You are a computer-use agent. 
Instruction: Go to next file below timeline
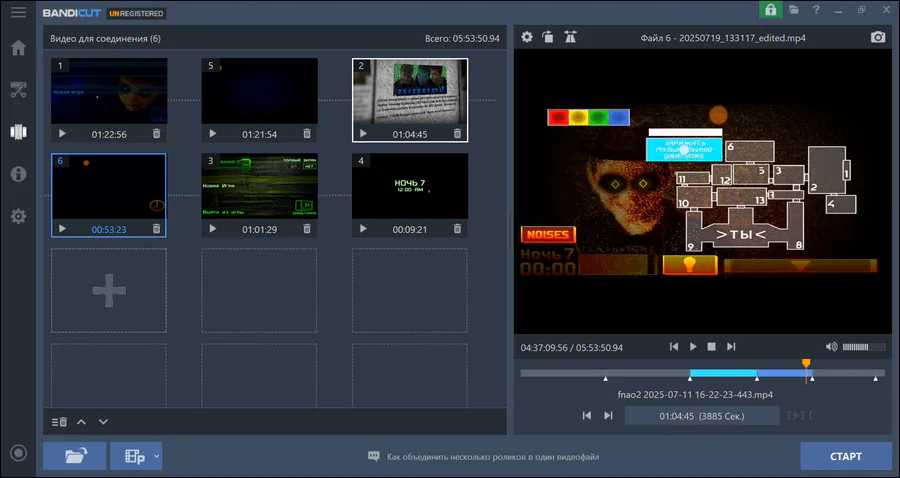pos(608,415)
